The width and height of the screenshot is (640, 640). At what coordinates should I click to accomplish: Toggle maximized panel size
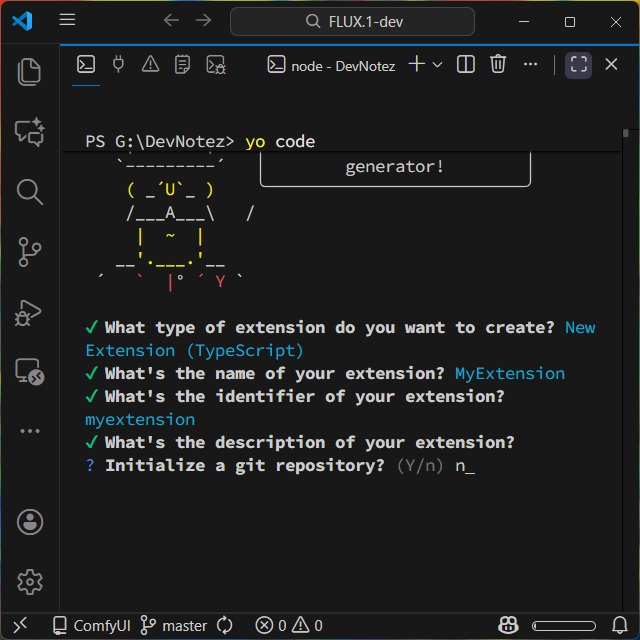coord(578,65)
